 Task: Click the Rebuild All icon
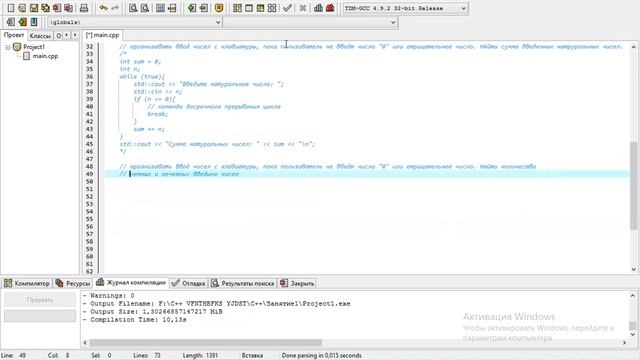pos(272,8)
